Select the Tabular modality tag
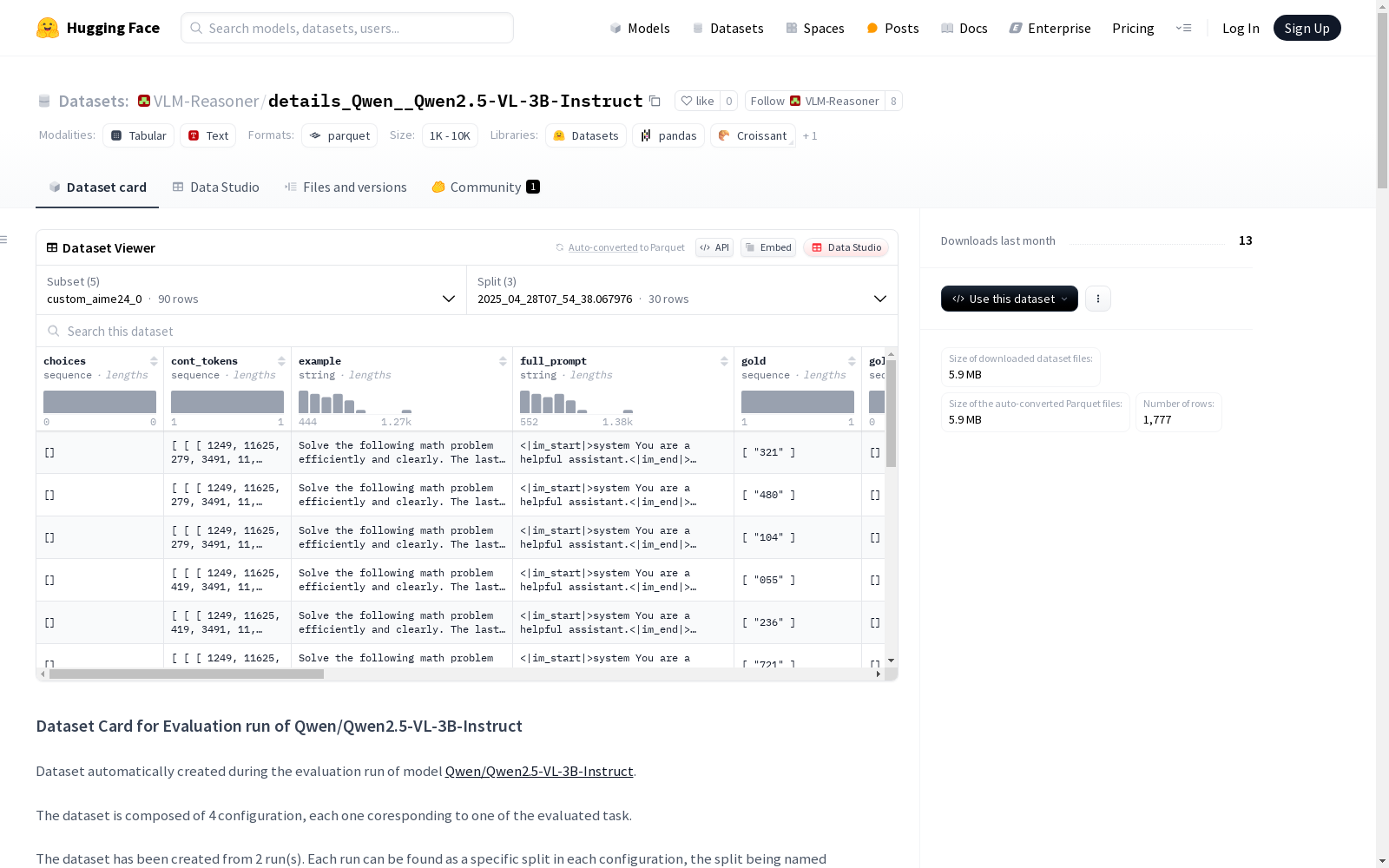This screenshot has height=868, width=1389. (139, 135)
